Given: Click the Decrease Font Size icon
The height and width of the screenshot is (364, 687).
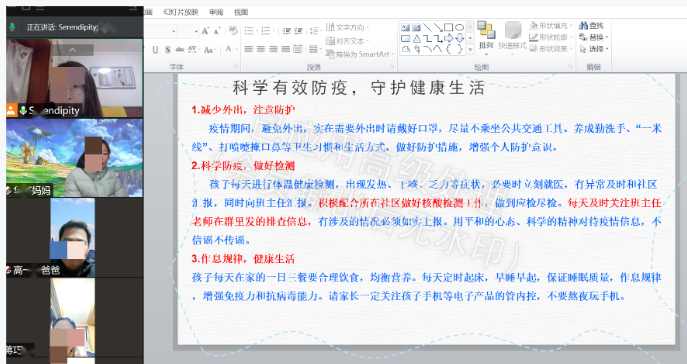Looking at the screenshot, I should pyautogui.click(x=216, y=31).
